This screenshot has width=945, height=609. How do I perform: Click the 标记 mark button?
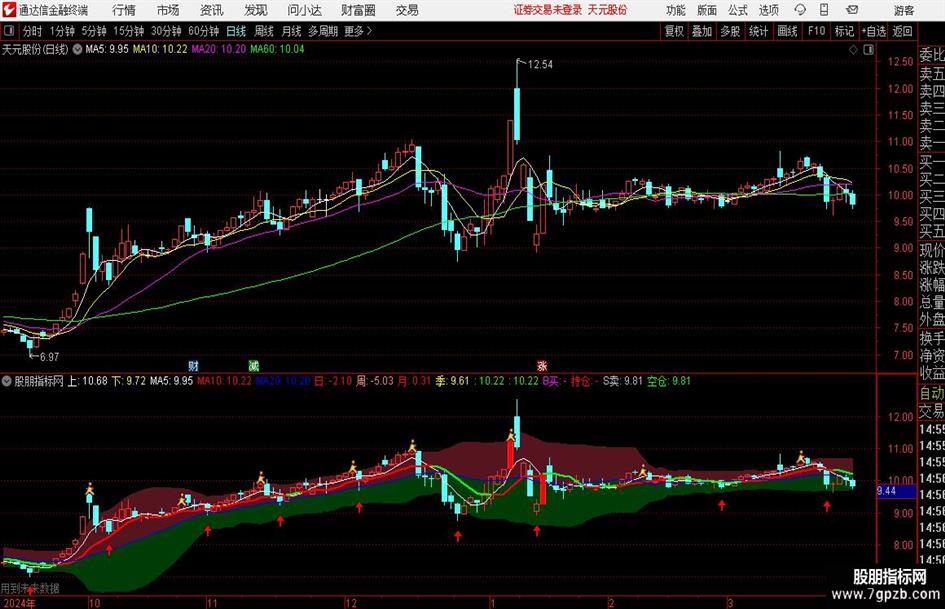(x=844, y=31)
